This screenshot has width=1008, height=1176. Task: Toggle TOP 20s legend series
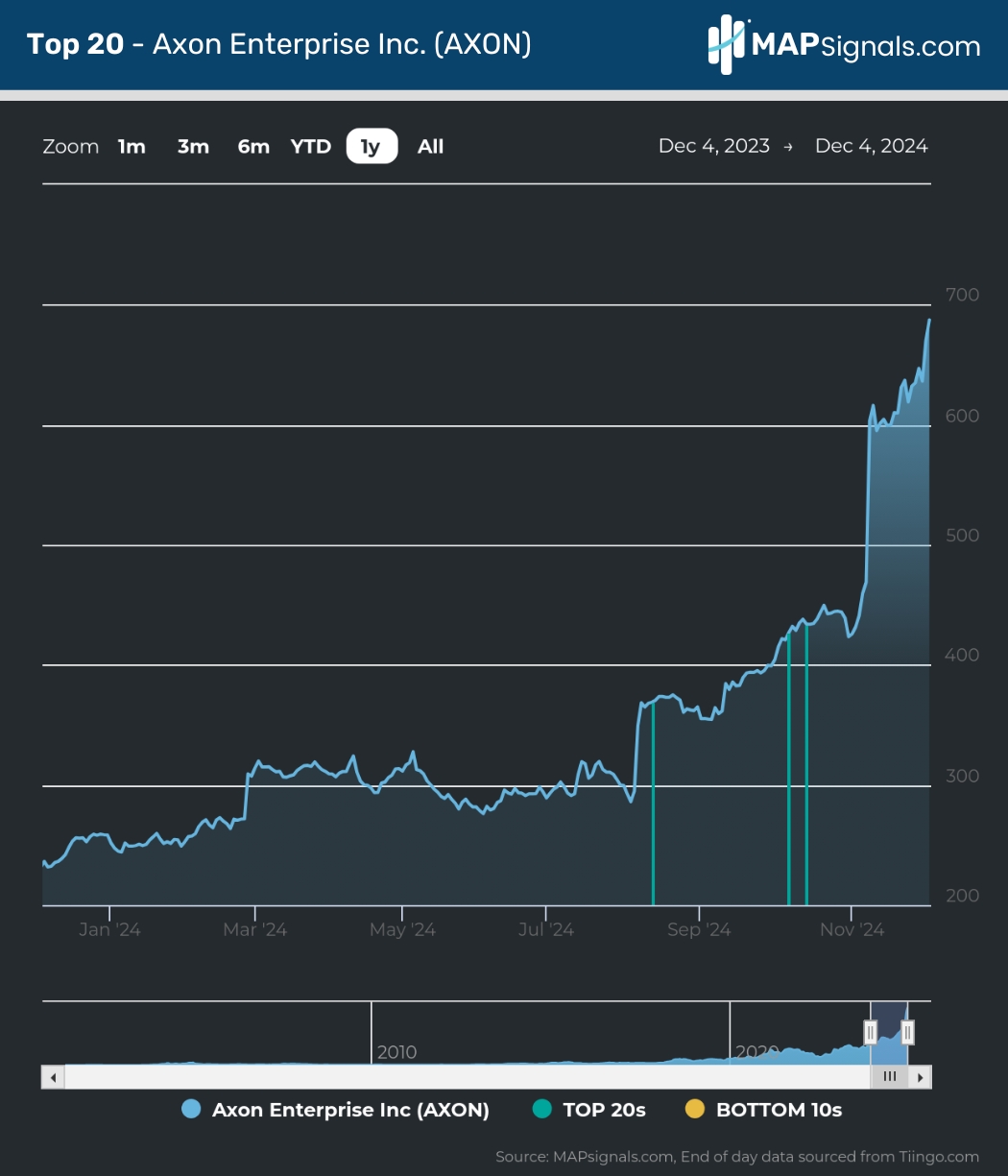coord(590,1110)
